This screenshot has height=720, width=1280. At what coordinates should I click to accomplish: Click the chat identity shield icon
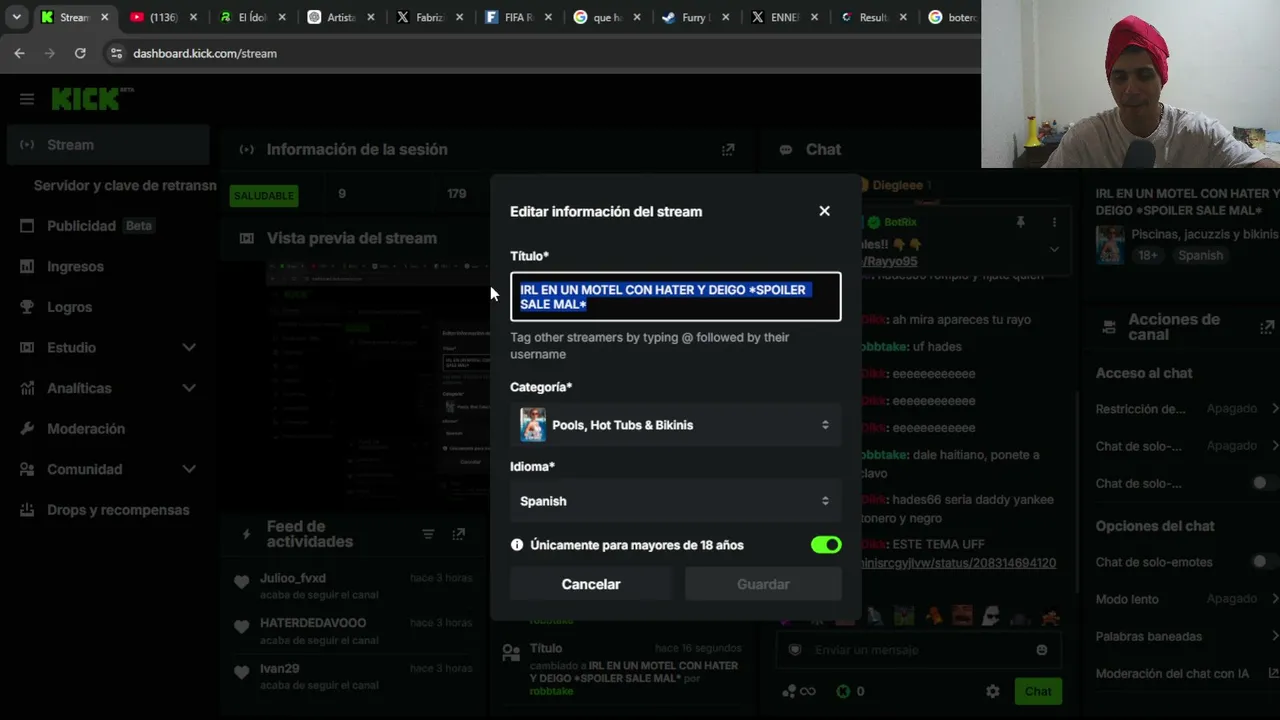pyautogui.click(x=795, y=650)
